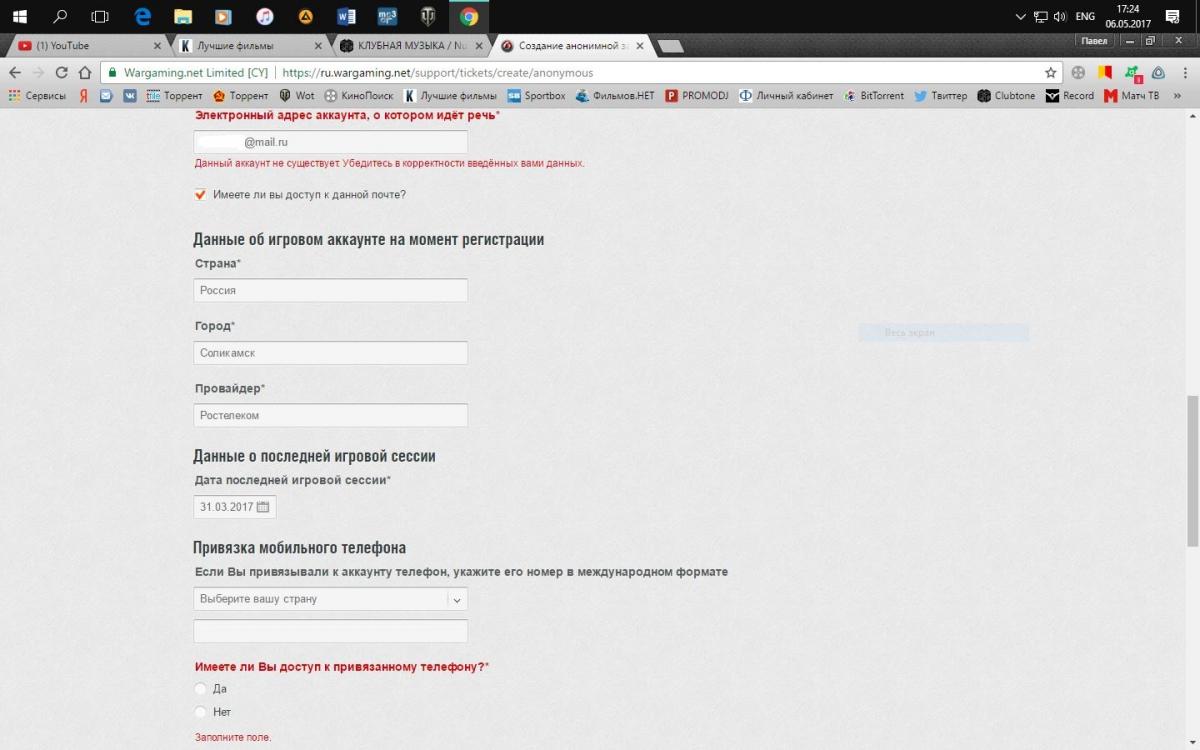Screen dimensions: 1200x750
Task: Expand the bookmarks overflow chevron
Action: (1176, 96)
